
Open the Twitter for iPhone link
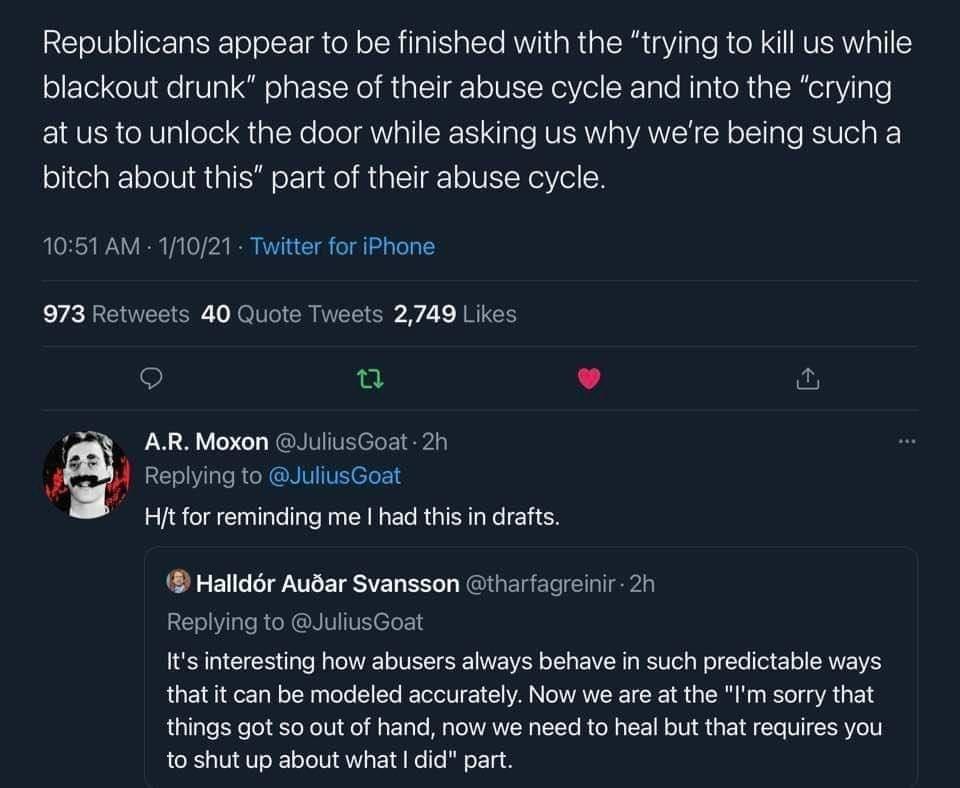click(x=342, y=246)
